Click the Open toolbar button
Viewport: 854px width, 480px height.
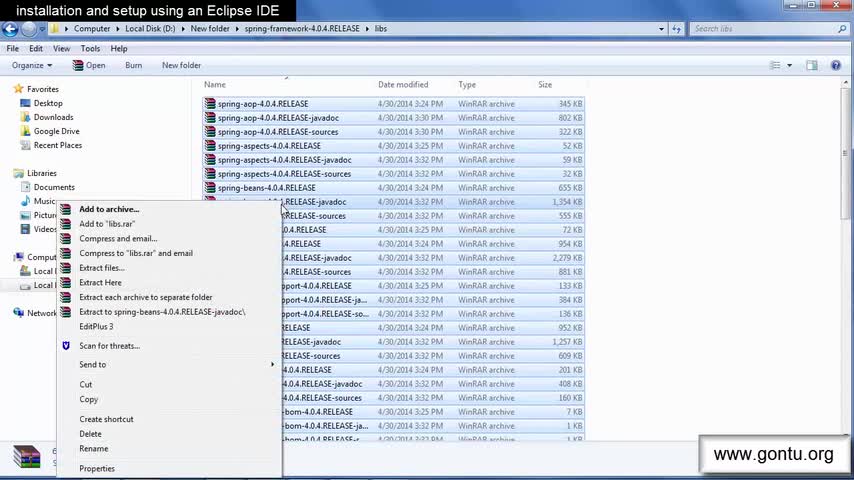coord(89,65)
